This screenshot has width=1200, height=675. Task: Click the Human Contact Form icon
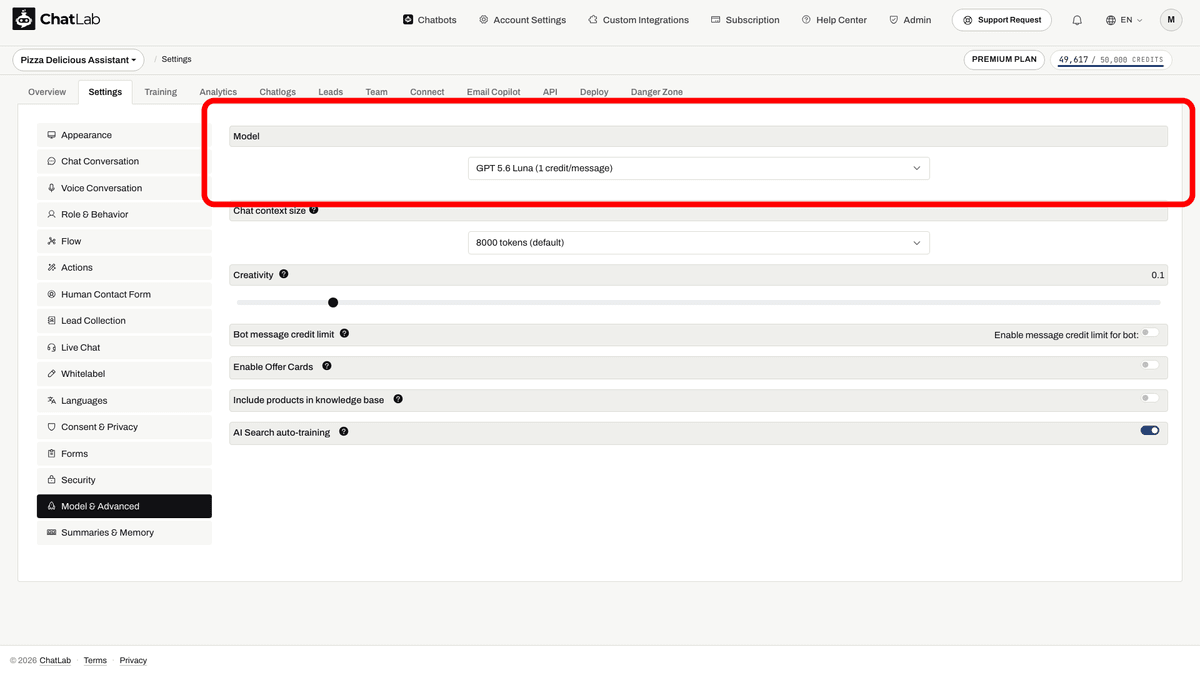point(51,294)
